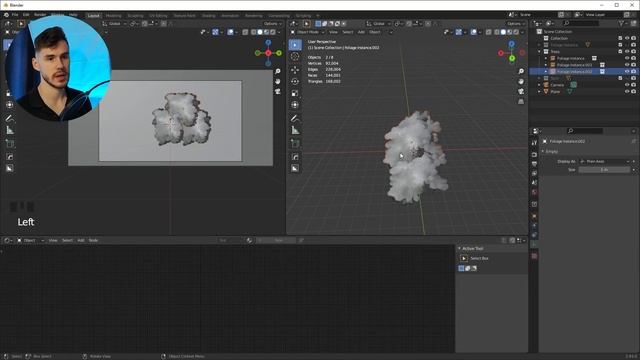Expand the Plane object in outliner
The width and height of the screenshot is (640, 360).
tap(539, 91)
